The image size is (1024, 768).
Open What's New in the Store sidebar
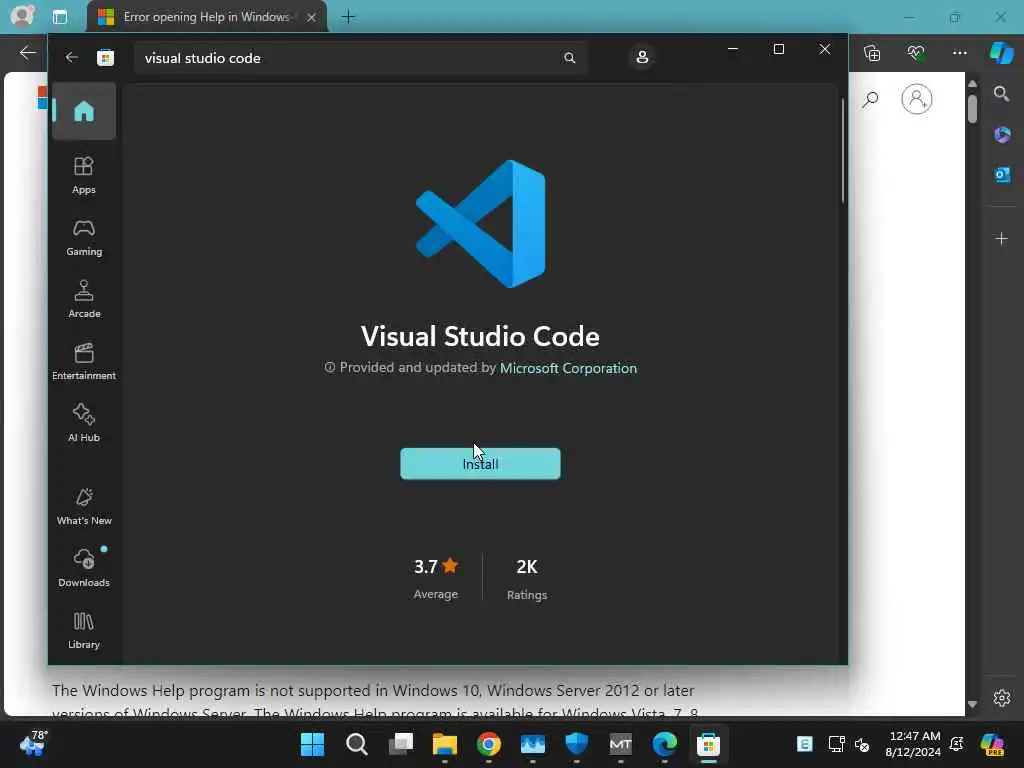pyautogui.click(x=84, y=506)
